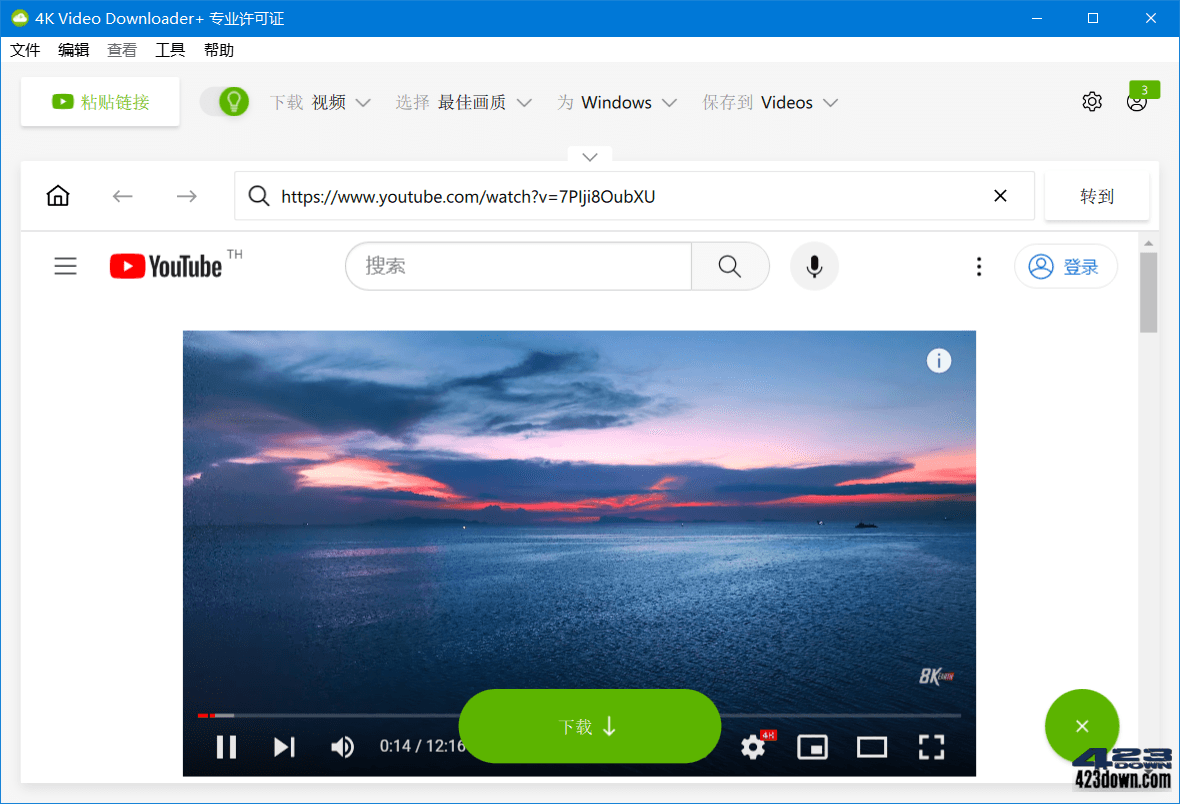Click the YouTube logo

(165, 266)
